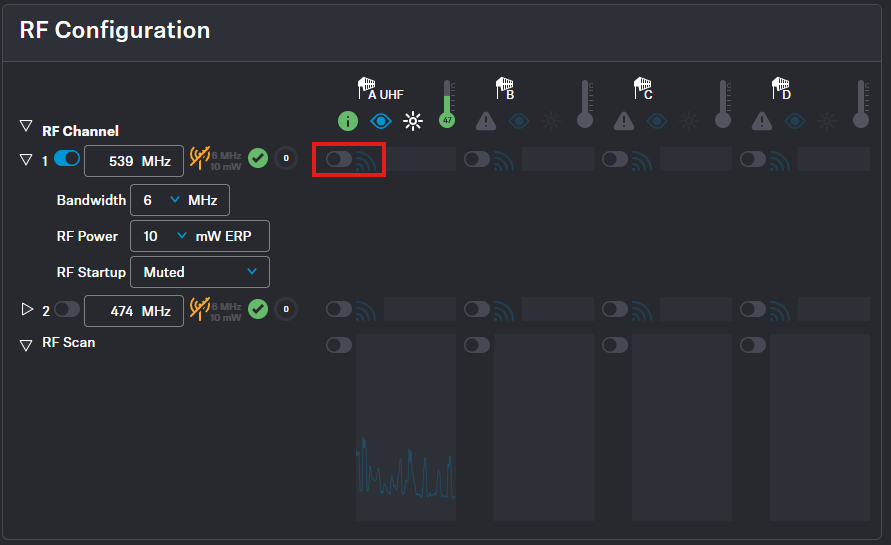Click channel 2 green checkmark icon

click(x=258, y=310)
